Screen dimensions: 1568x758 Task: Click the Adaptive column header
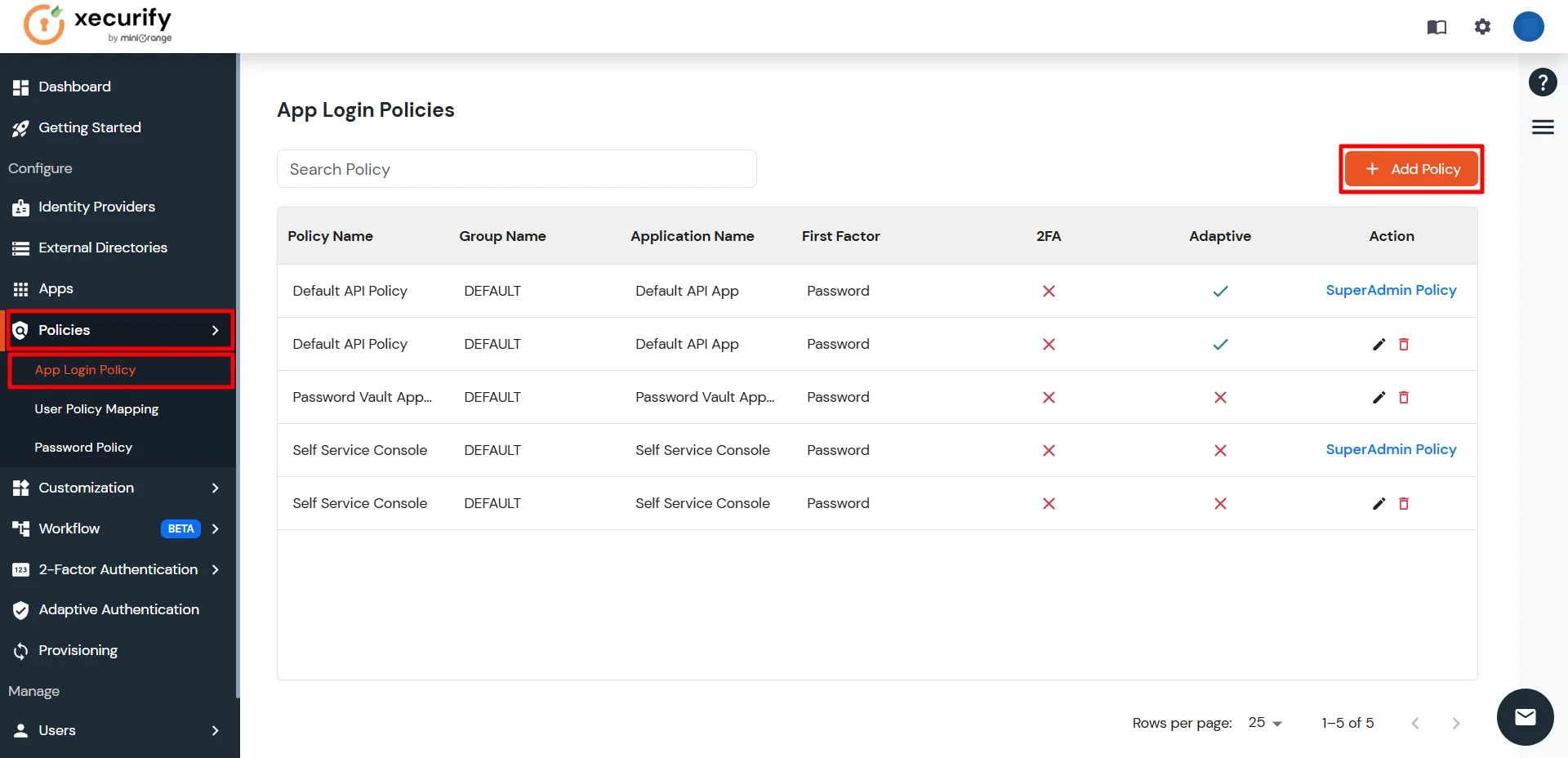coord(1220,236)
